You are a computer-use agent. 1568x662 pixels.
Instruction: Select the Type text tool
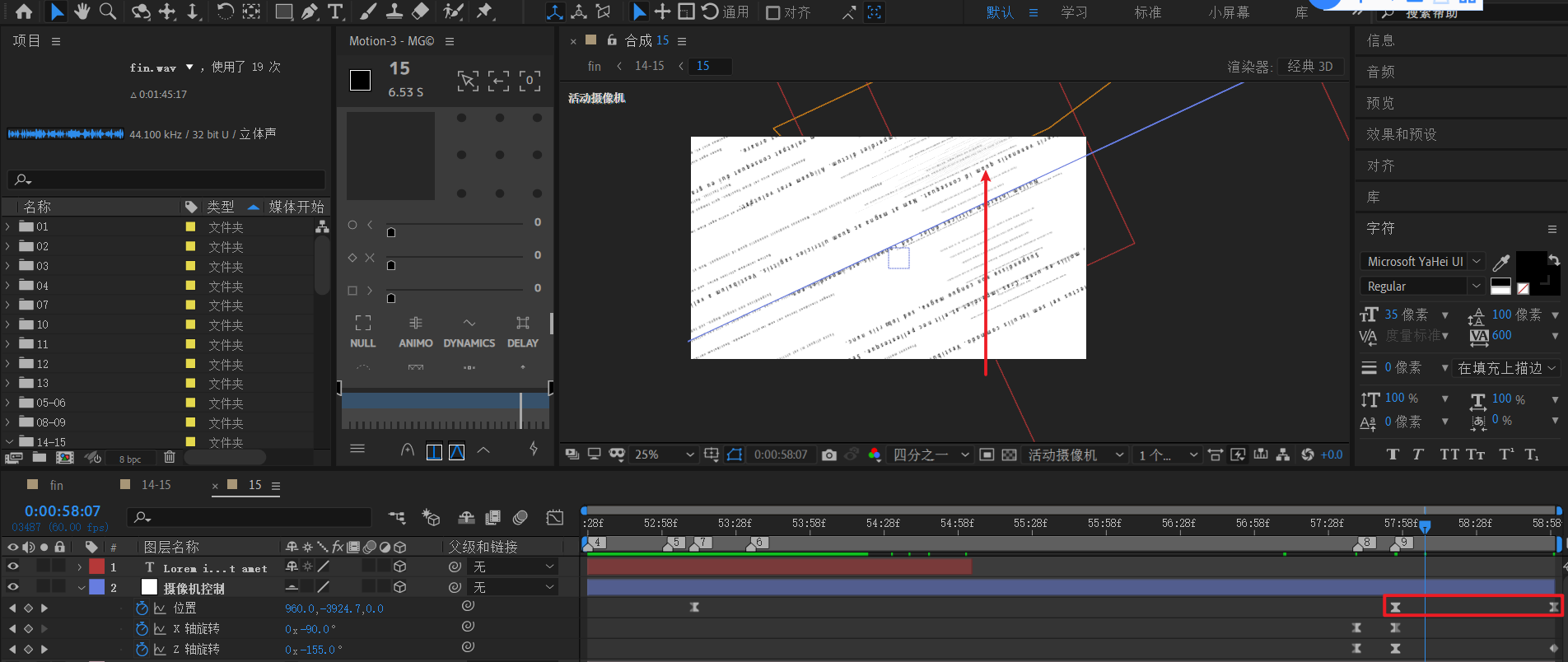pyautogui.click(x=335, y=12)
